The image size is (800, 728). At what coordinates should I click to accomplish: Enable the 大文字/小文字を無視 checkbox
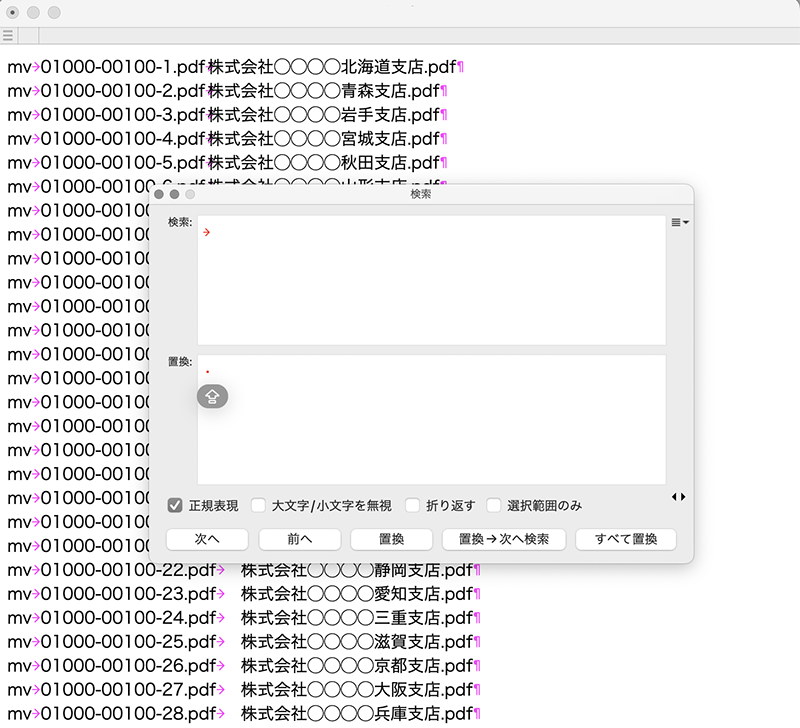(258, 505)
